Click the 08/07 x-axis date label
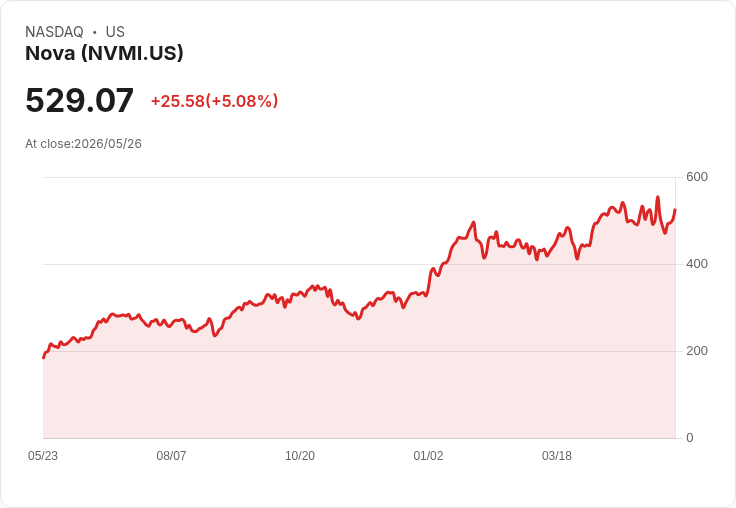The image size is (736, 508). pos(171,455)
